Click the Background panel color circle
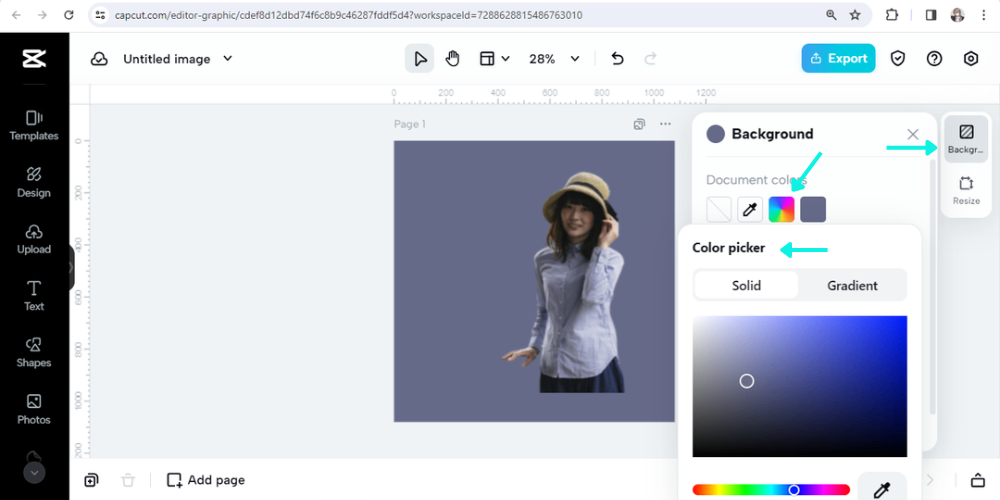This screenshot has width=1000, height=500. pos(716,134)
